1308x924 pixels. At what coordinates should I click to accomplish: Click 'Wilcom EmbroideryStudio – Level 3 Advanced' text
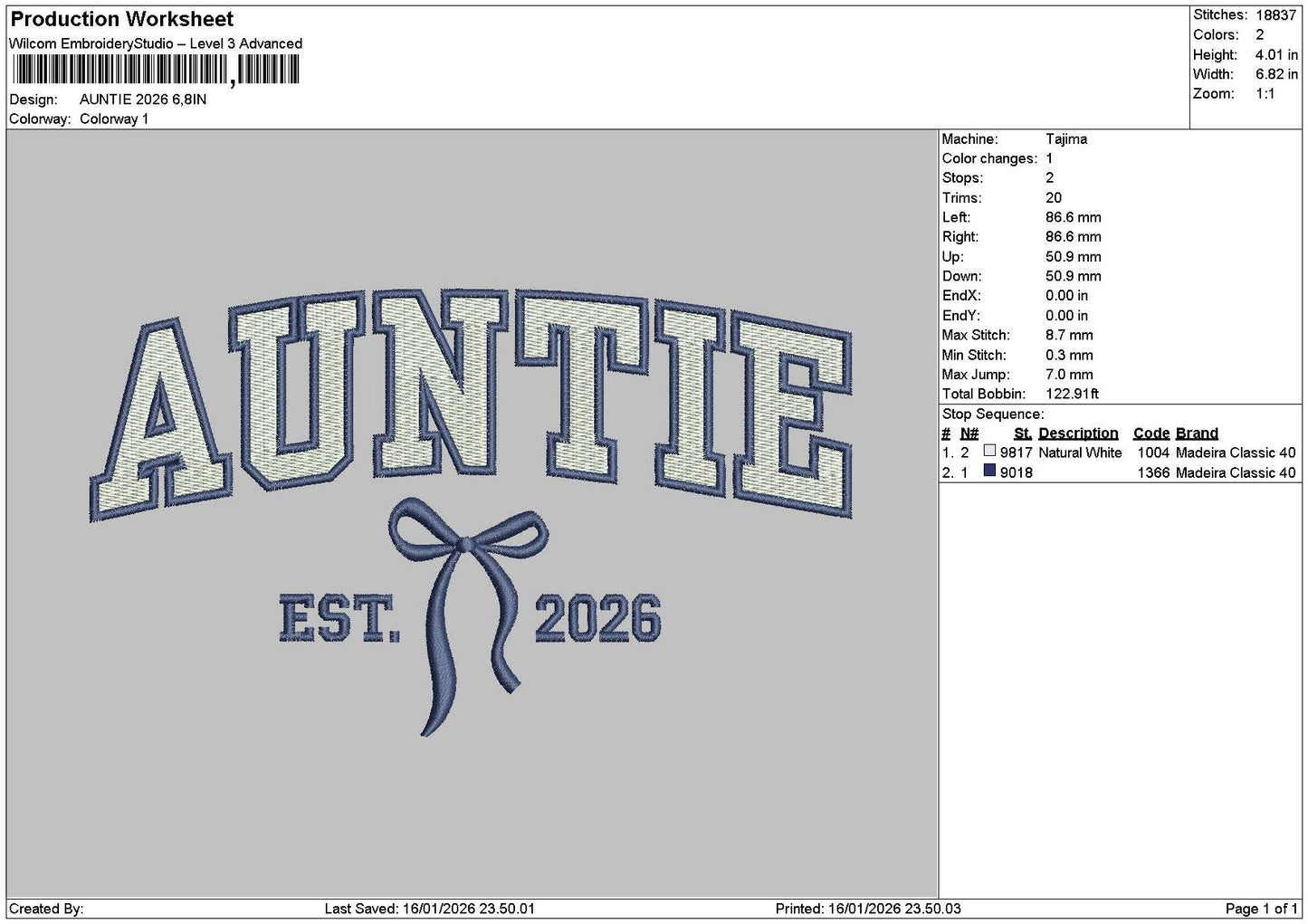[x=156, y=43]
